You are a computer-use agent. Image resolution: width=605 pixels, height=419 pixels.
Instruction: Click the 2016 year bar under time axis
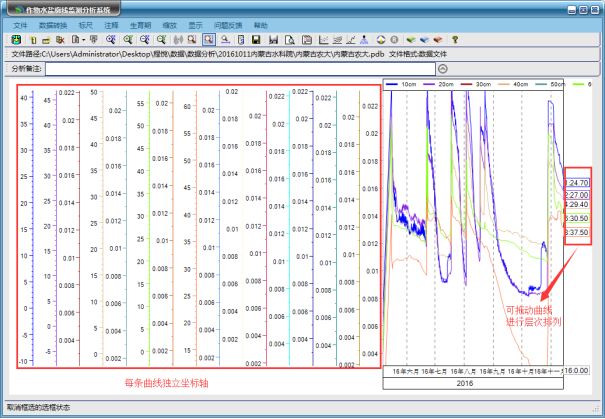[473, 384]
